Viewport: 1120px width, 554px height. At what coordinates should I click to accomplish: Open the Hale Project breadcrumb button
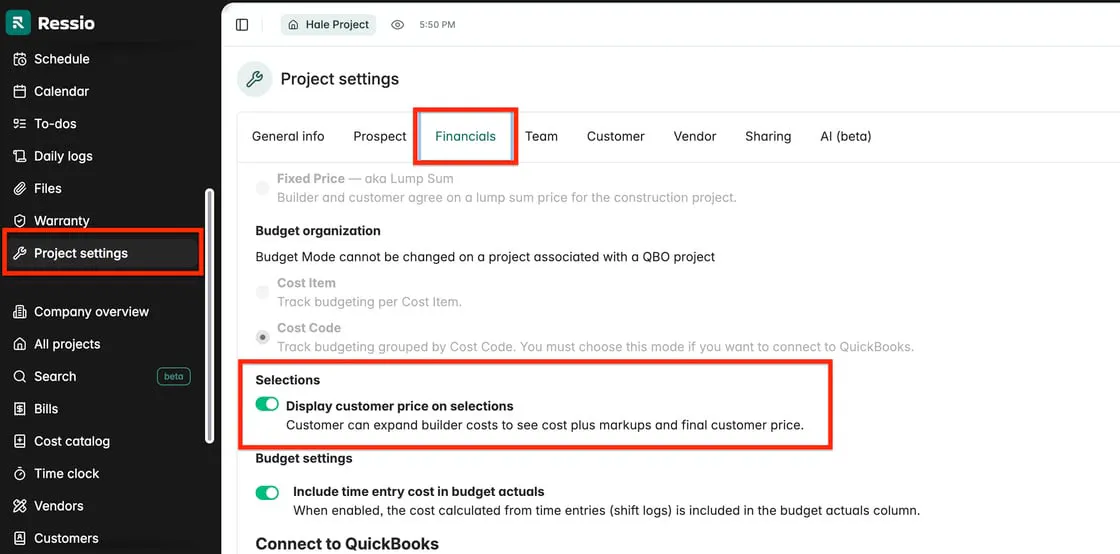[328, 25]
